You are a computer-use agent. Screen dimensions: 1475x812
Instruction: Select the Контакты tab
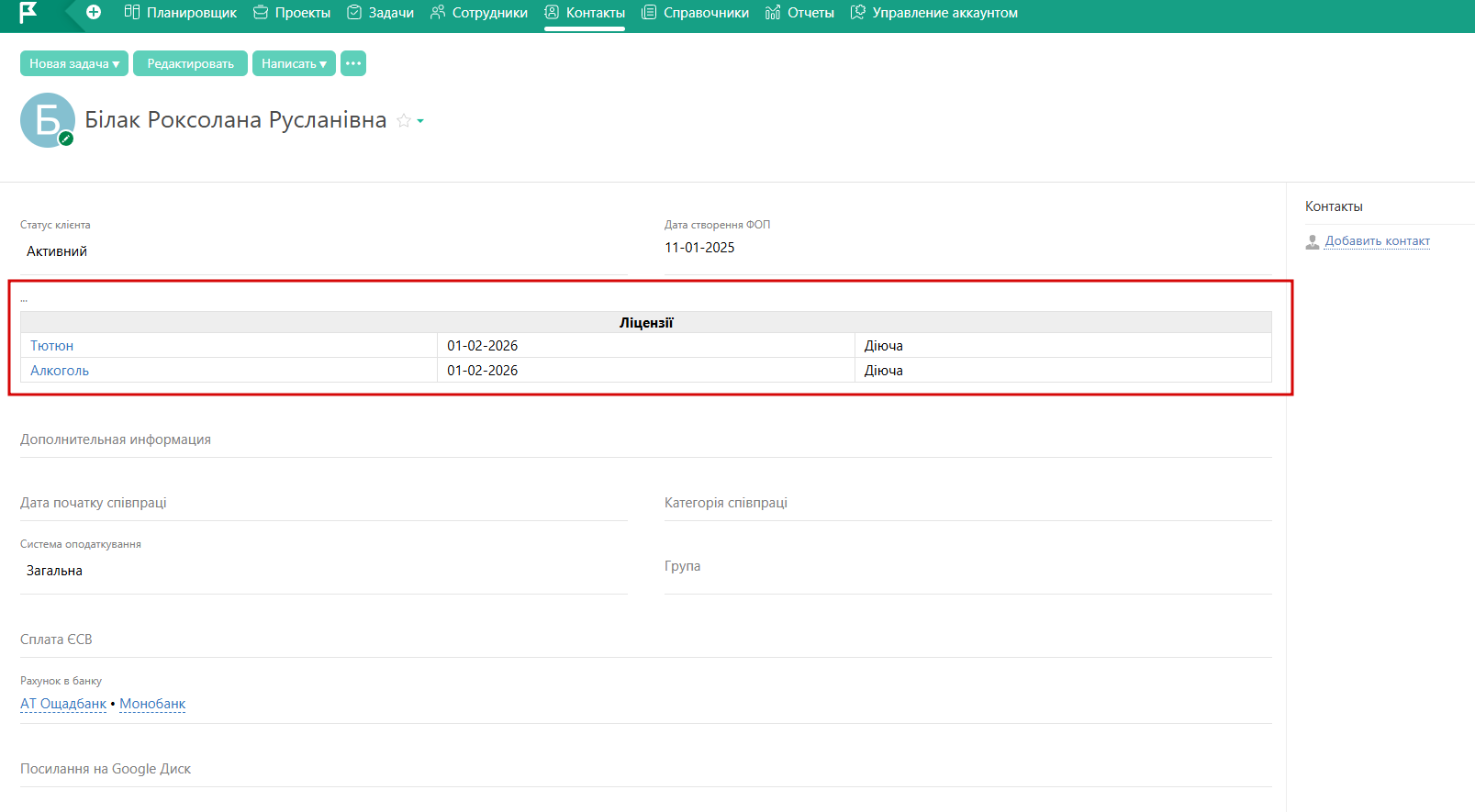(585, 13)
